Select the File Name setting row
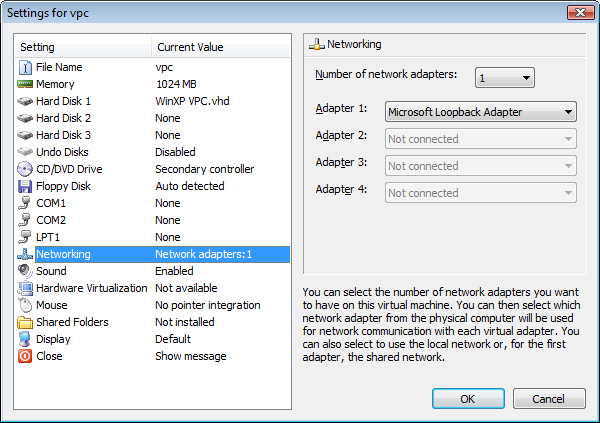 click(x=153, y=67)
